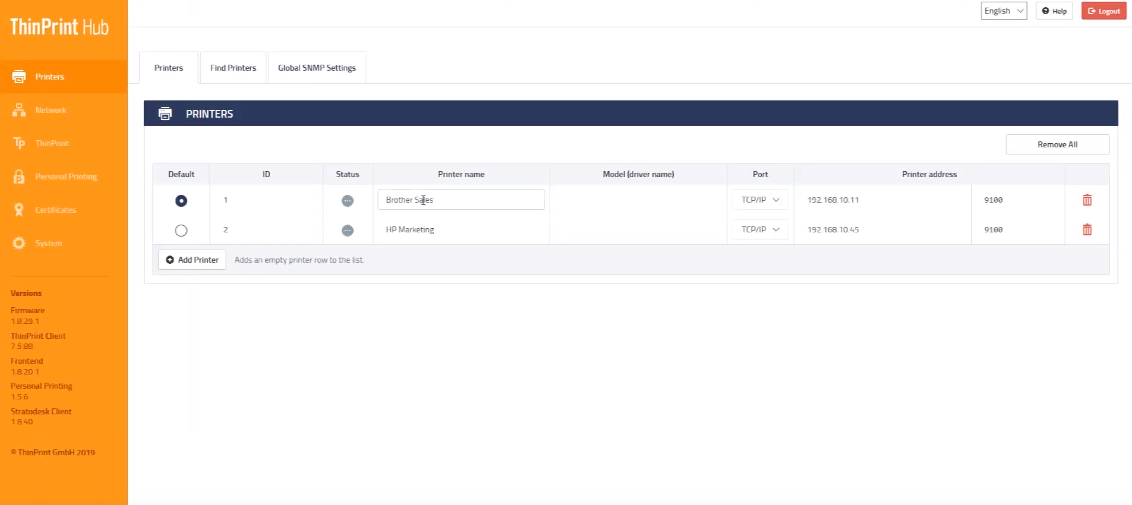
Task: Click the Model (driver name) column header
Action: point(638,175)
